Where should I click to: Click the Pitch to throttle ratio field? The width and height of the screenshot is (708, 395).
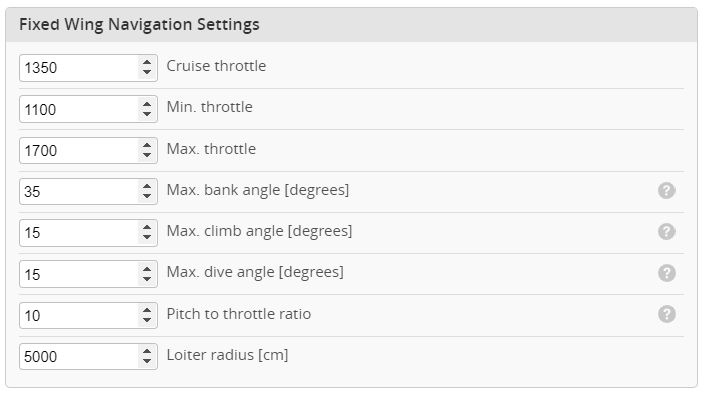click(79, 316)
